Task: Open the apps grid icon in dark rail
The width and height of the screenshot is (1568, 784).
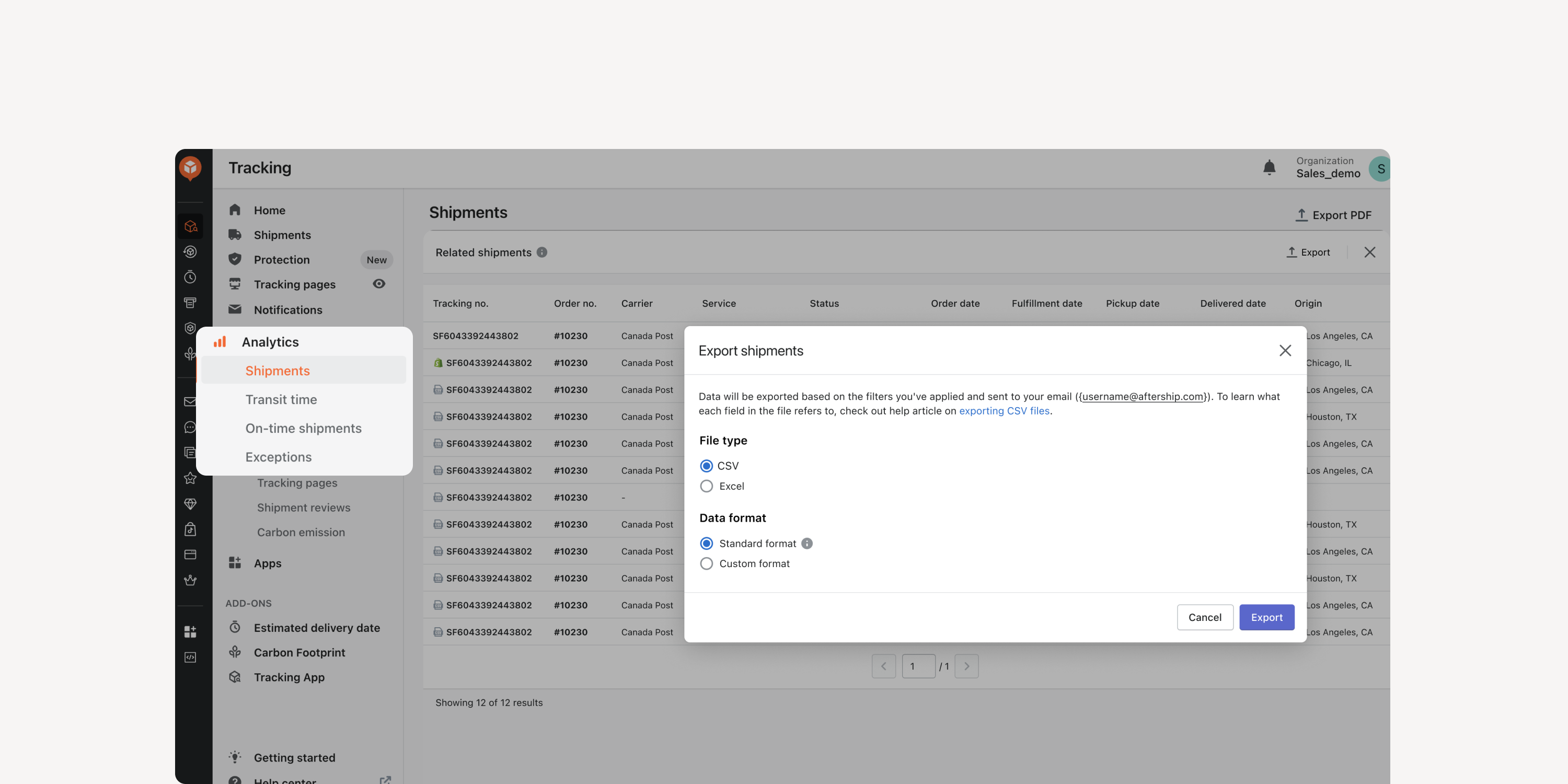Action: point(191,632)
